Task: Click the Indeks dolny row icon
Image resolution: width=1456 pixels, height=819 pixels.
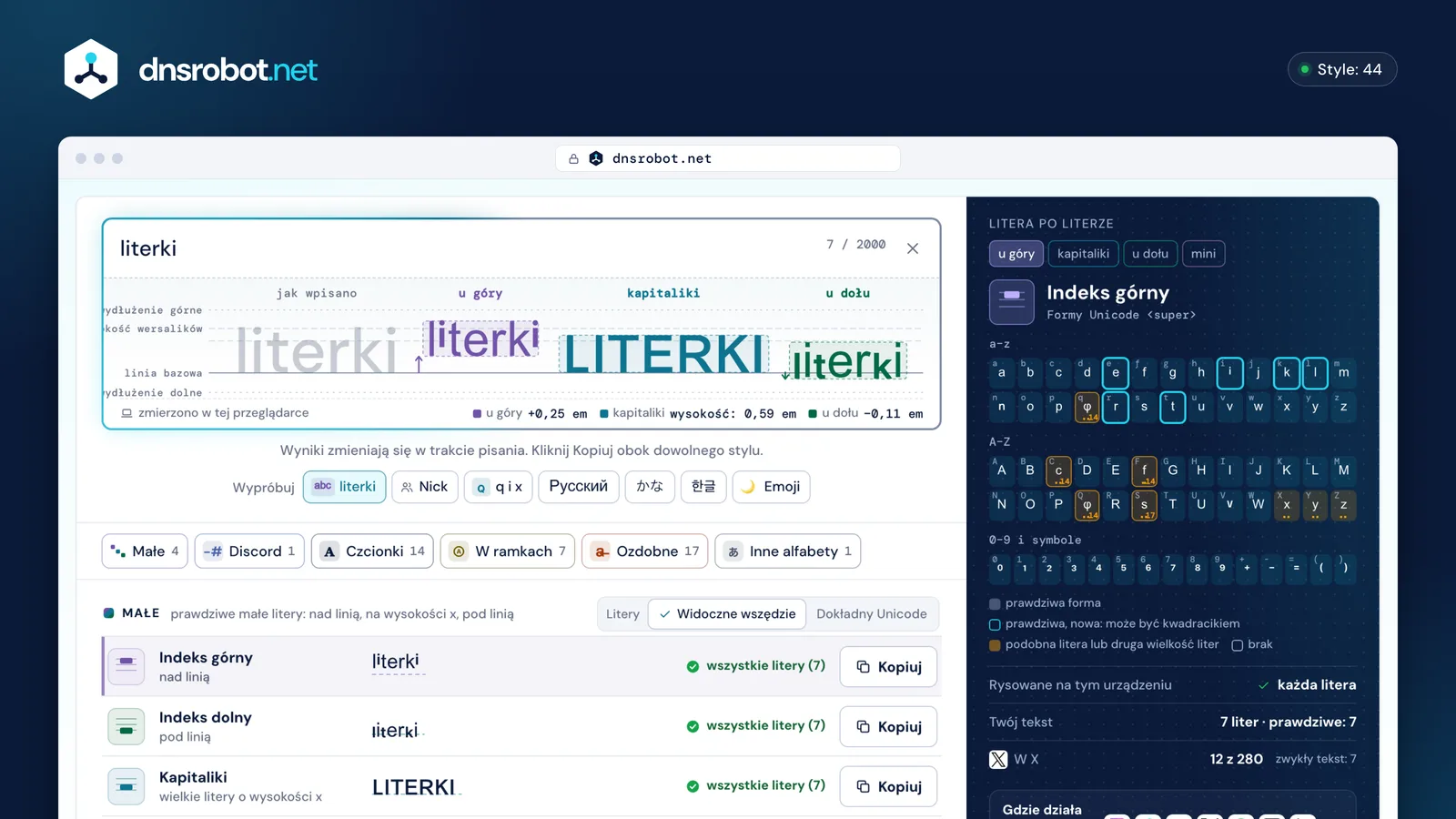Action: (x=126, y=726)
